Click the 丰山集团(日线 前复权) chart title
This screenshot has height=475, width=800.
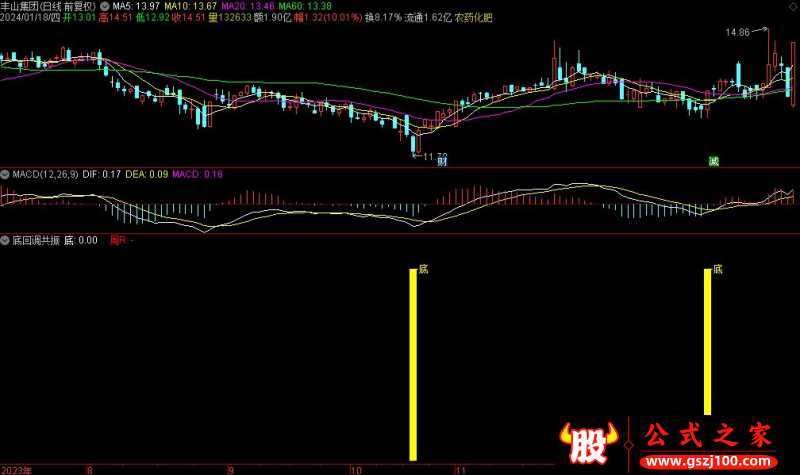click(48, 6)
